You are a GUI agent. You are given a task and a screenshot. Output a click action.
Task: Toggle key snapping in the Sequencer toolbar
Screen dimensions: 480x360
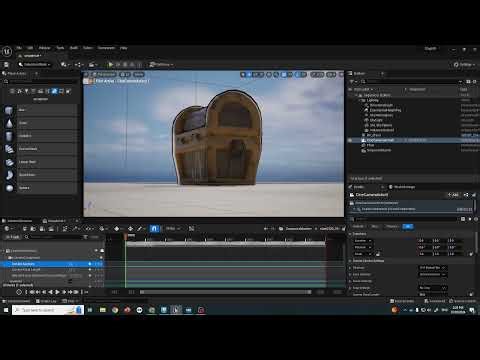154,229
